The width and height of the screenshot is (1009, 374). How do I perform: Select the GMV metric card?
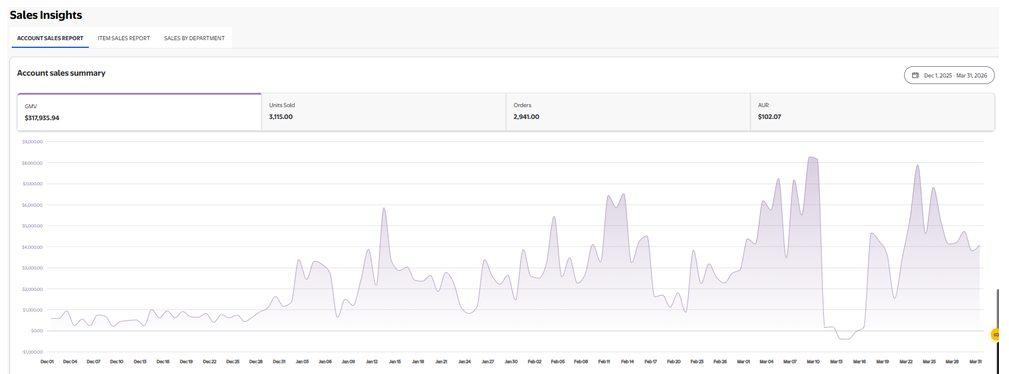point(139,112)
